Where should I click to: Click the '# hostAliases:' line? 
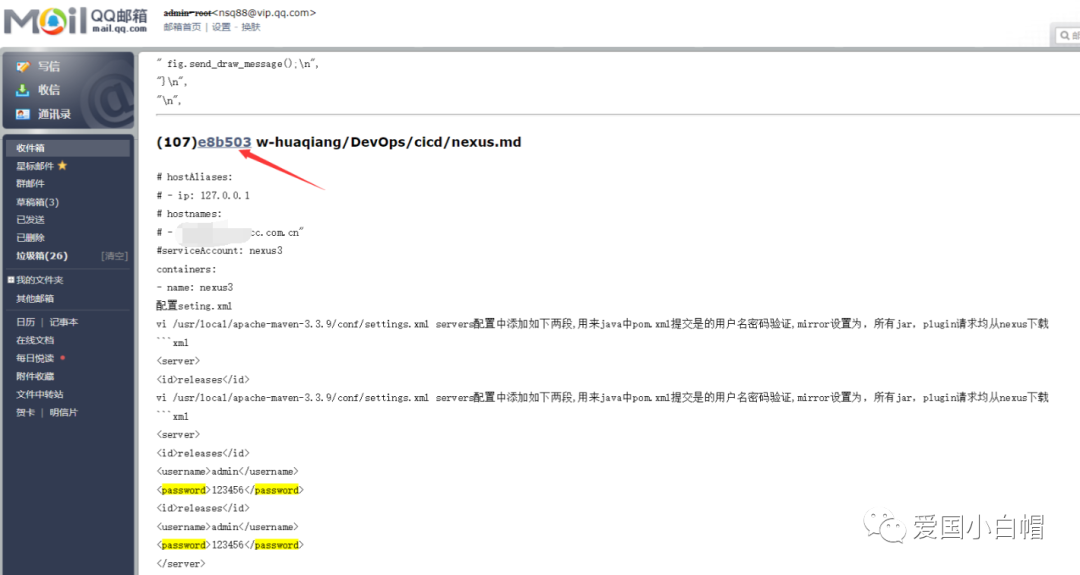pyautogui.click(x=194, y=177)
